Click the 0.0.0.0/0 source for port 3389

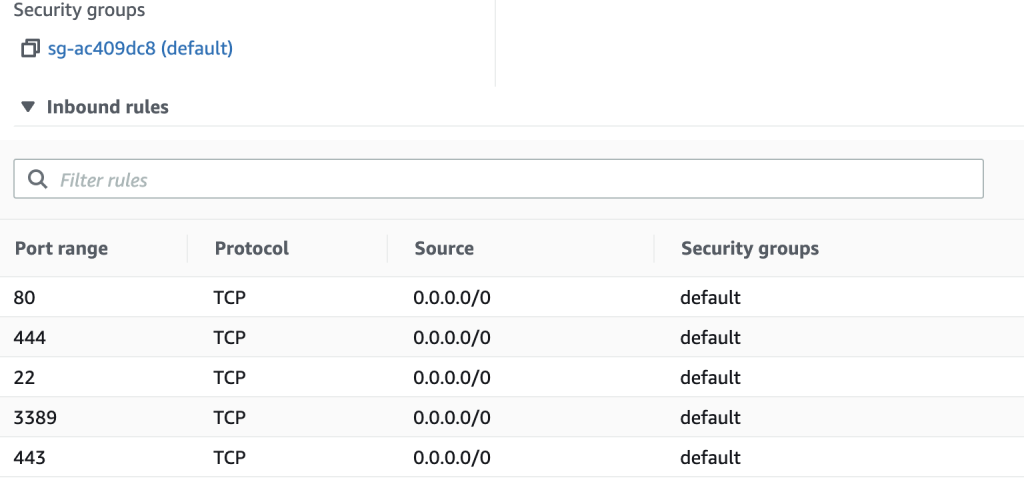[451, 417]
